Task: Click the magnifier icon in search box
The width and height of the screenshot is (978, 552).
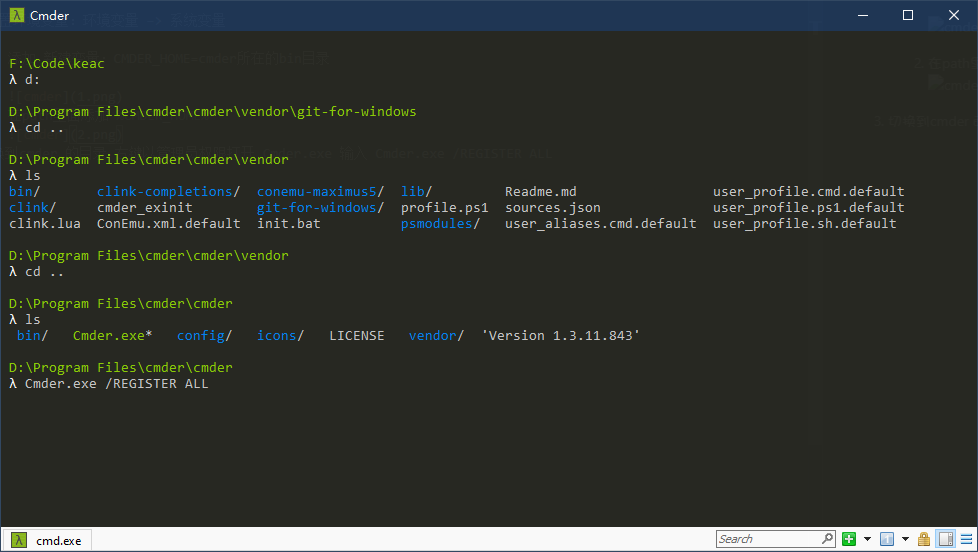Action: coord(825,539)
